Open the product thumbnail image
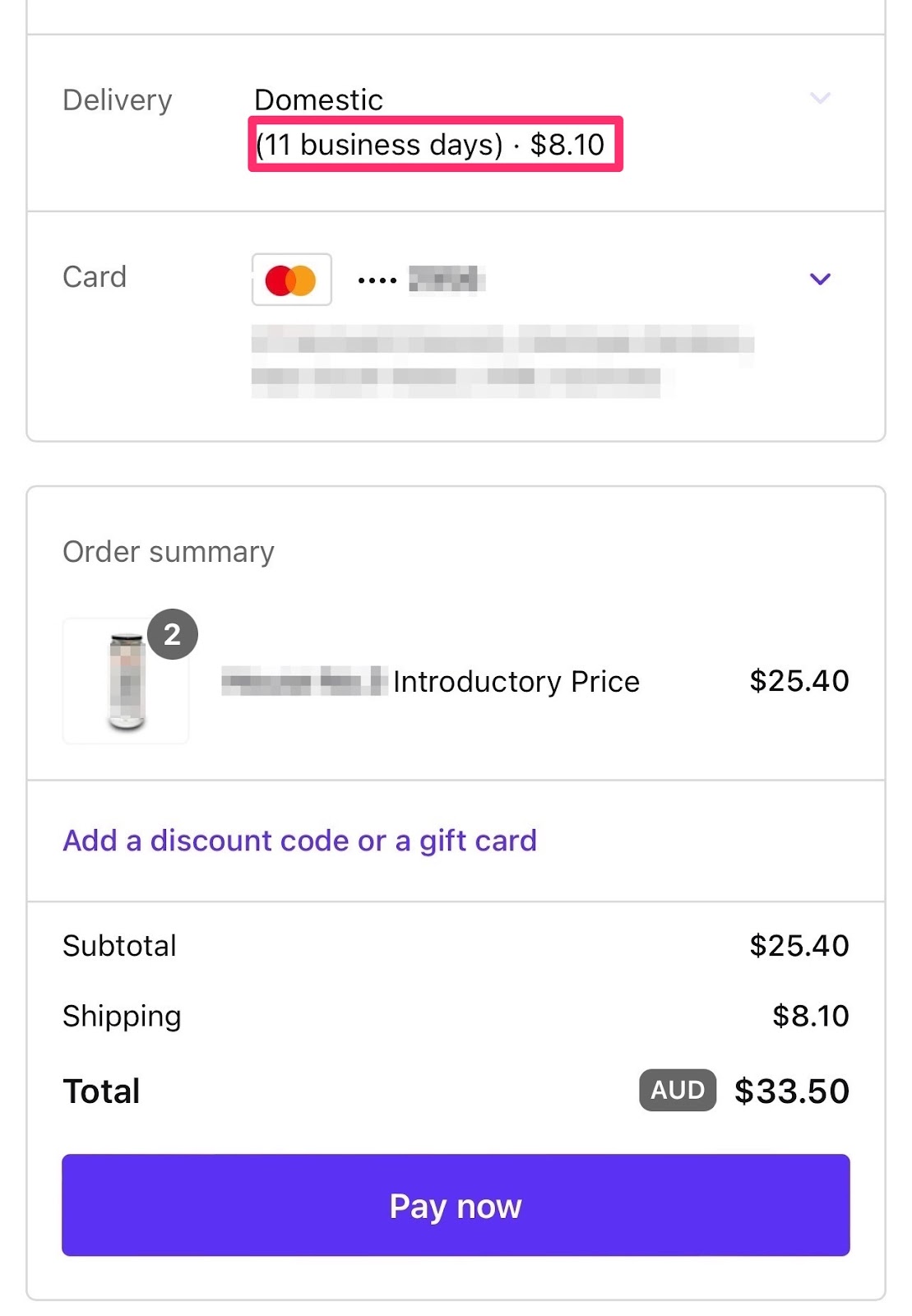This screenshot has width=912, height=1316. tap(126, 682)
